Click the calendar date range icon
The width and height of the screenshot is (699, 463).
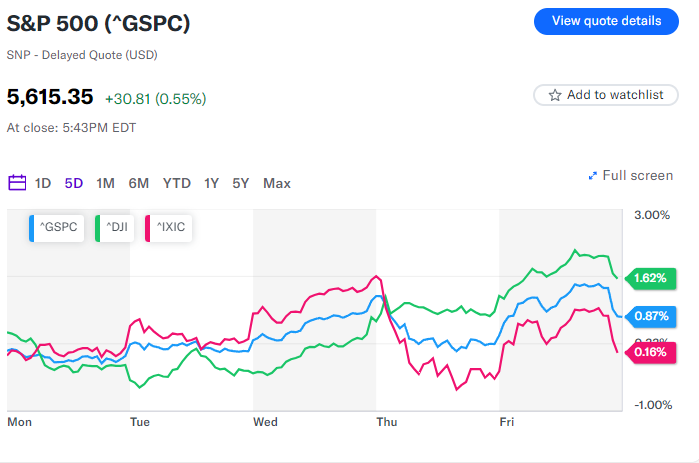[x=17, y=183]
